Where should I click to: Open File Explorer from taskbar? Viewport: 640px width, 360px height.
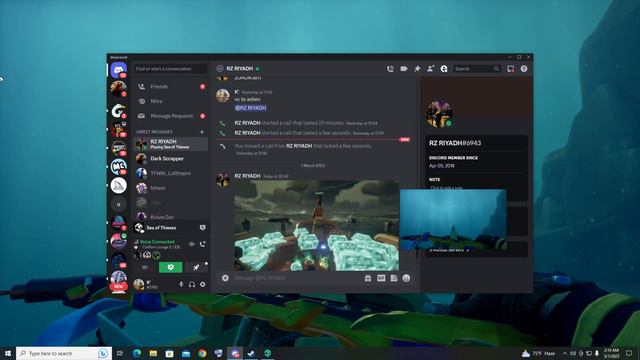point(153,353)
